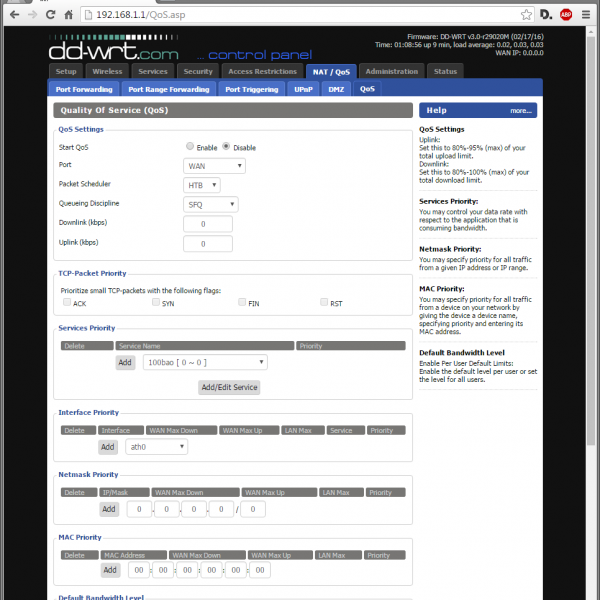The image size is (600, 600).
Task: Click the browser back arrow
Action: point(14,16)
